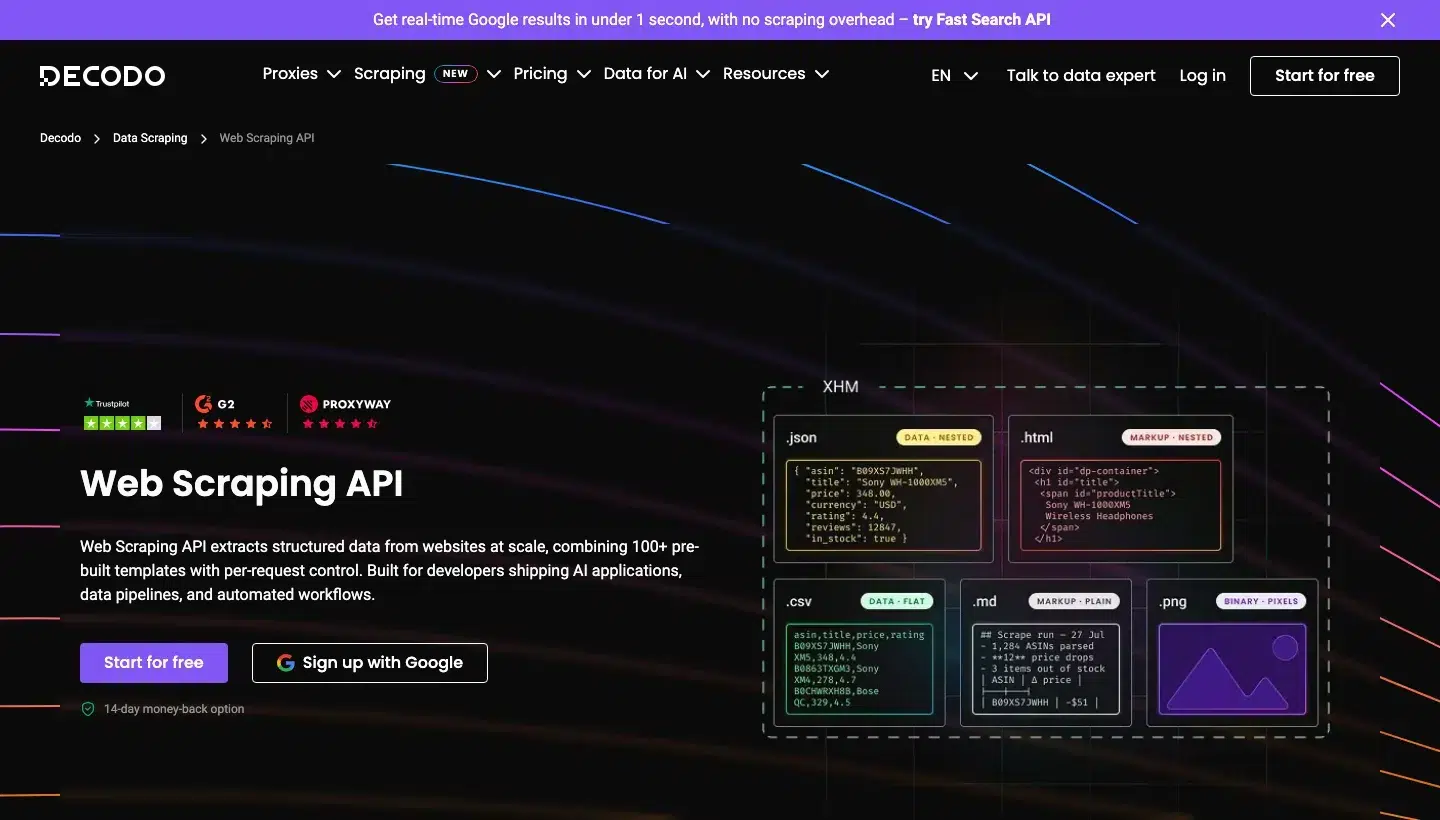The height and width of the screenshot is (820, 1440).
Task: Click purple Start for free button
Action: point(154,663)
